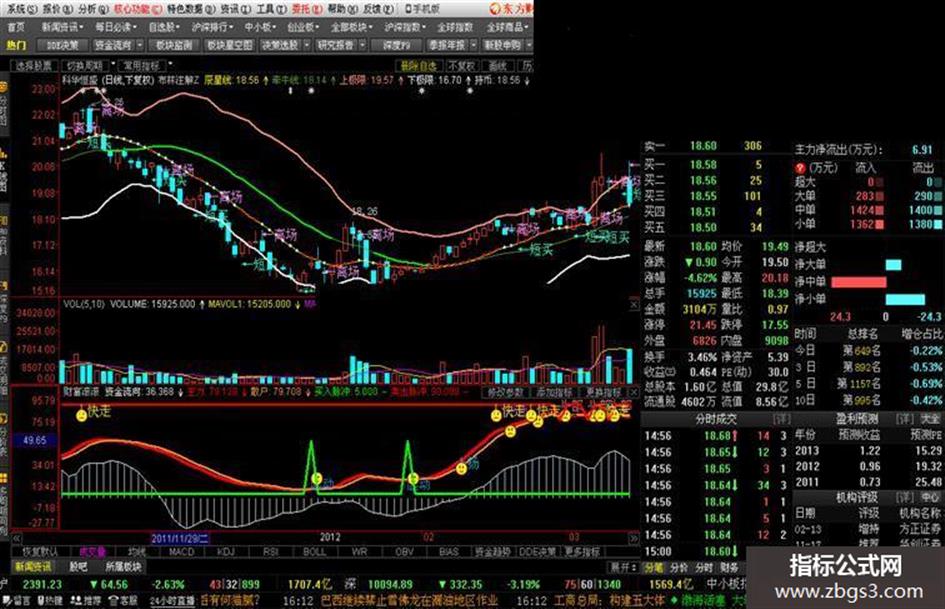Select the BOLL indicator tab
This screenshot has height=609, width=945.
coord(314,552)
